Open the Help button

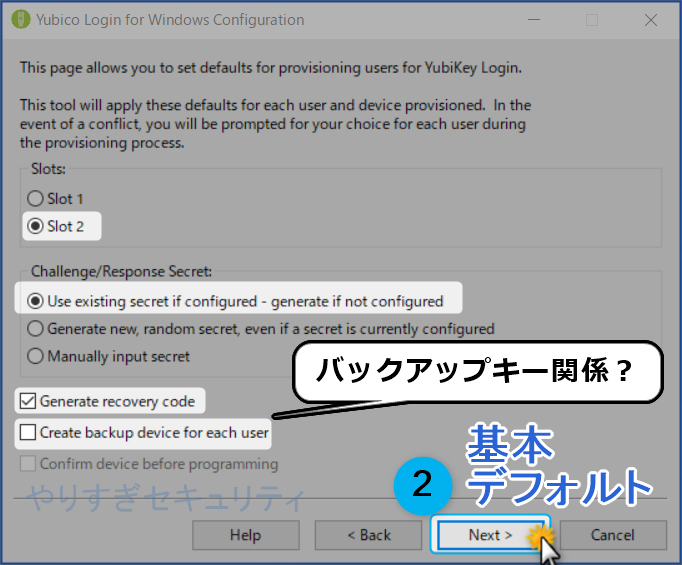pos(246,535)
